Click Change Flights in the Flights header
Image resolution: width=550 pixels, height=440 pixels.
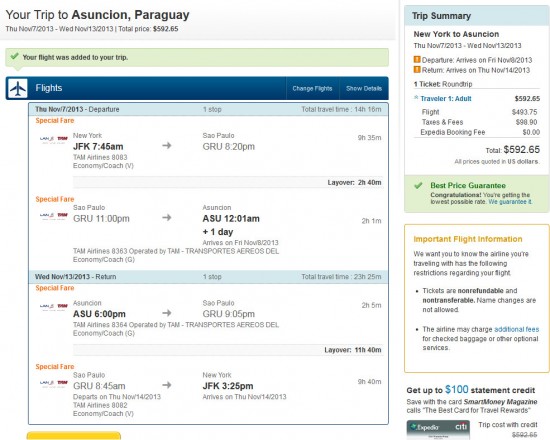click(312, 88)
